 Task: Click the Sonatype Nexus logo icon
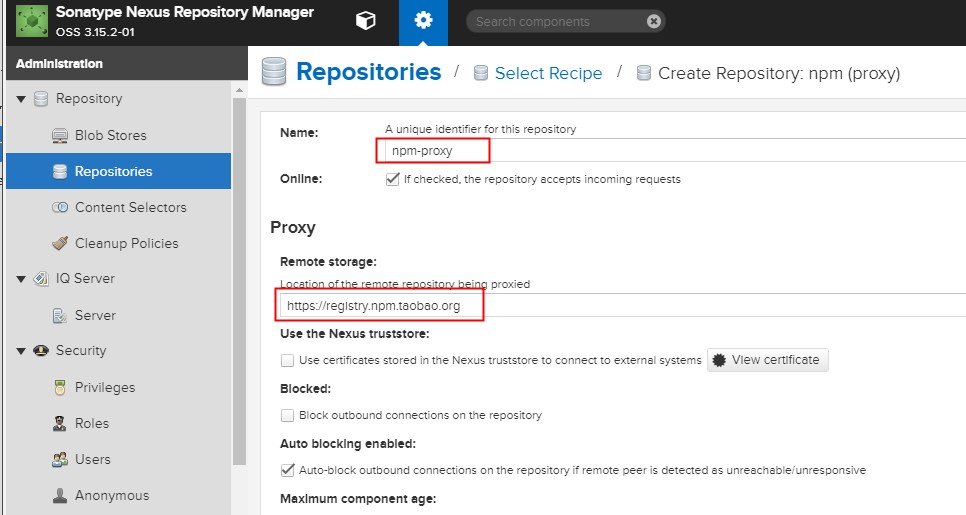[33, 21]
